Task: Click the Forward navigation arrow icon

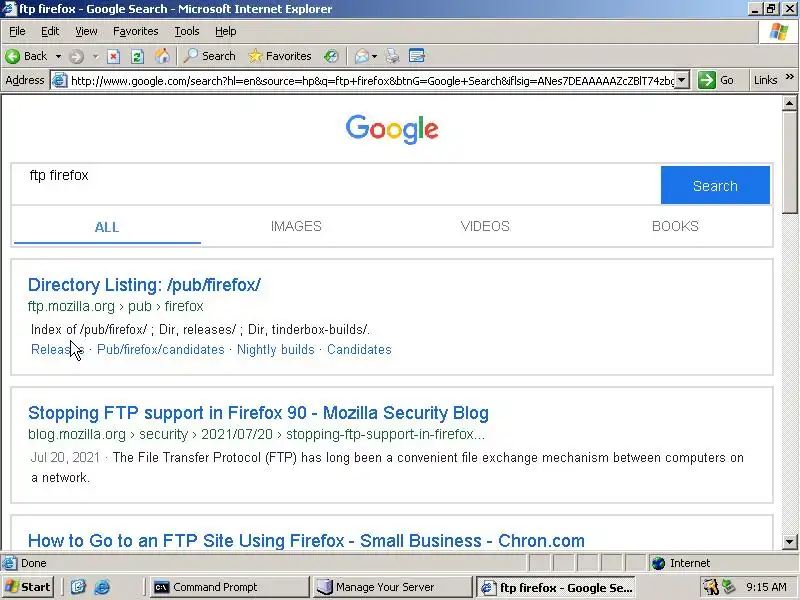Action: pyautogui.click(x=77, y=56)
